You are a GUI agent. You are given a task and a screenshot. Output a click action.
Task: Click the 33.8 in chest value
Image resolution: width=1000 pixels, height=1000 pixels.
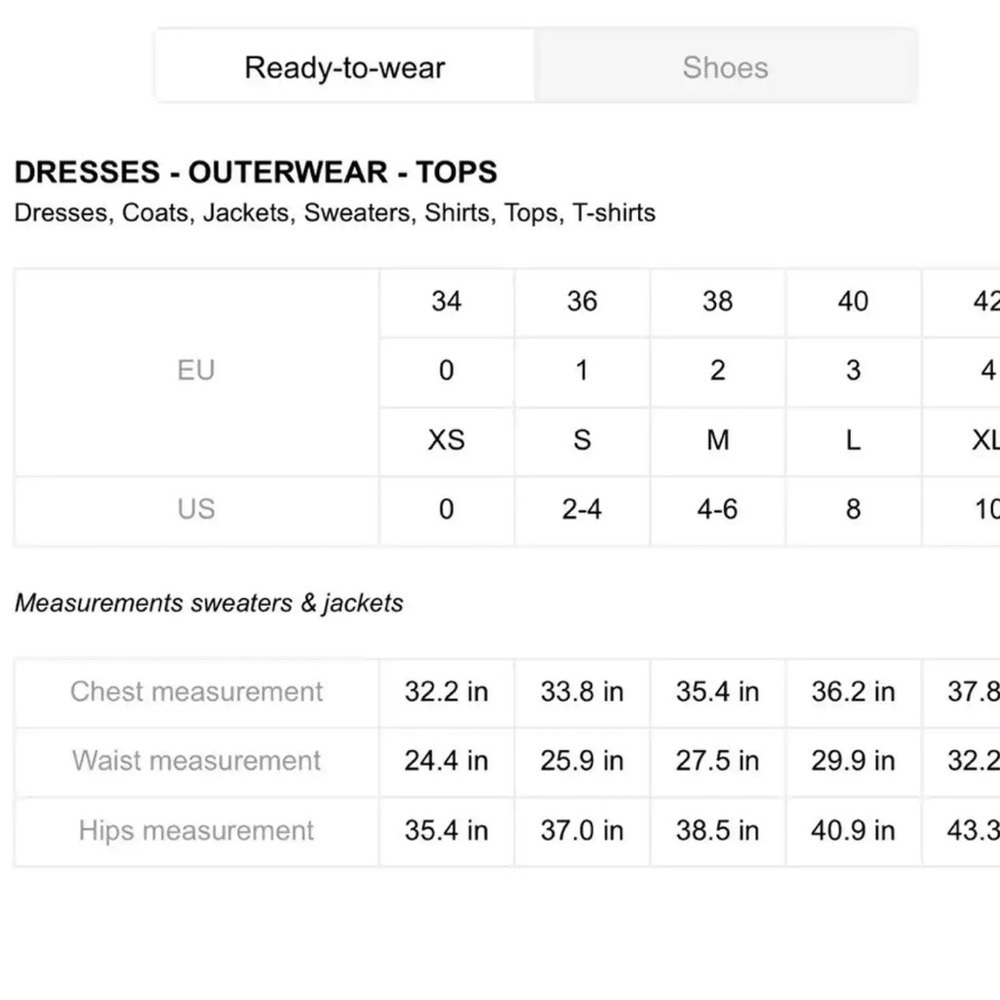tap(582, 692)
